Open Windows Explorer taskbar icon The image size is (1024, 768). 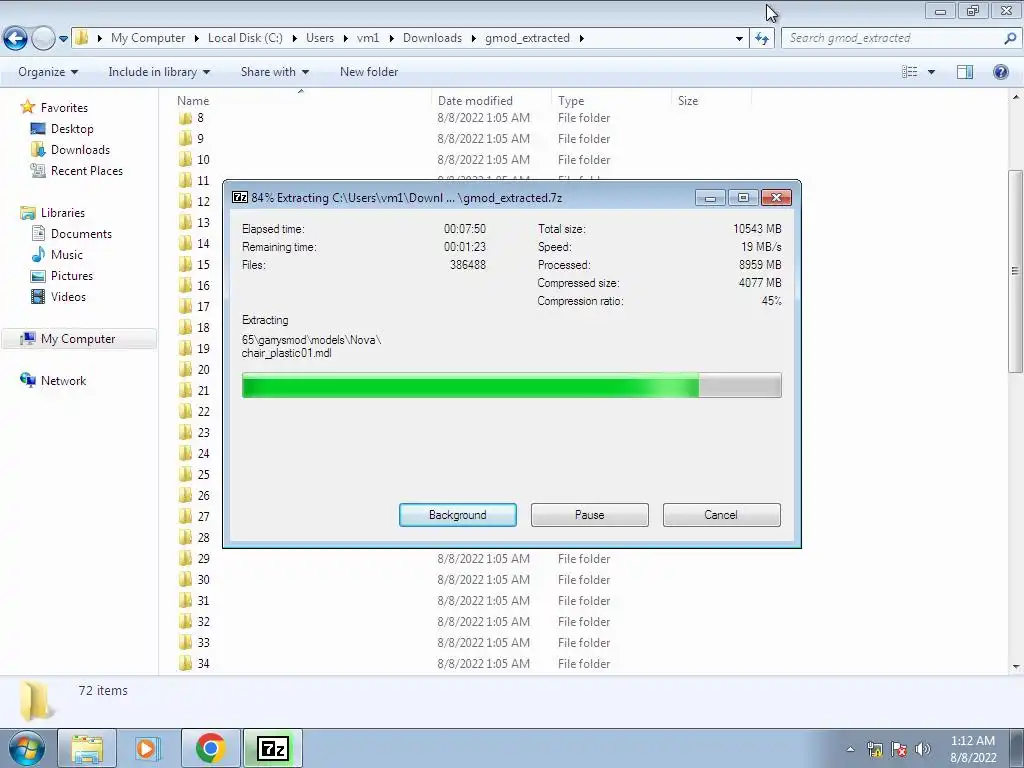tap(87, 748)
